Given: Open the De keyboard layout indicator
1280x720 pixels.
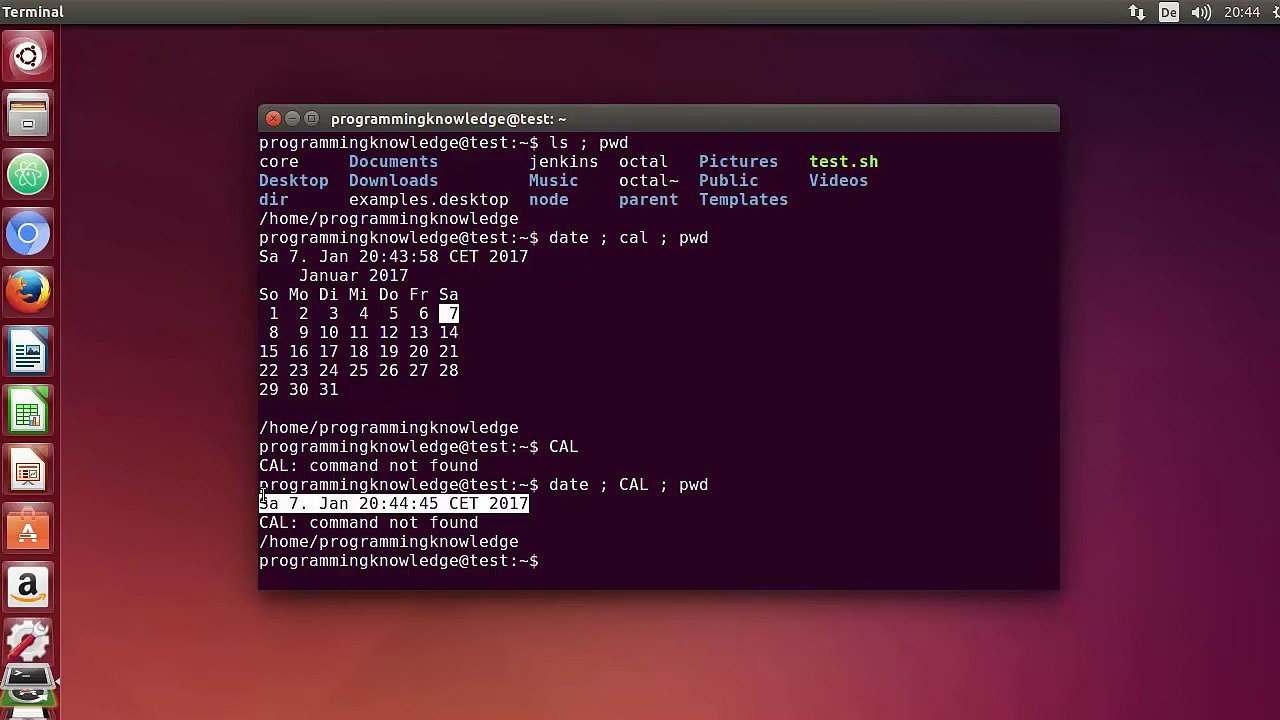Looking at the screenshot, I should click(x=1168, y=12).
